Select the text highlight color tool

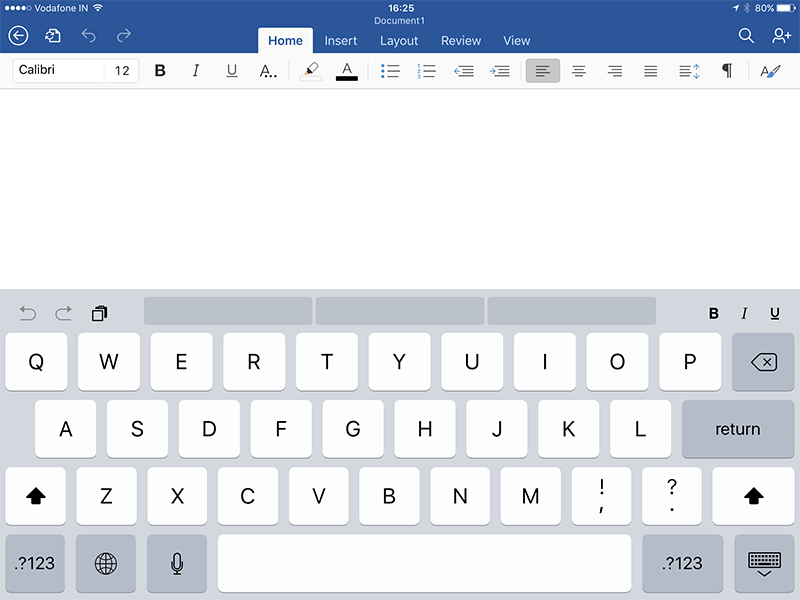point(311,70)
